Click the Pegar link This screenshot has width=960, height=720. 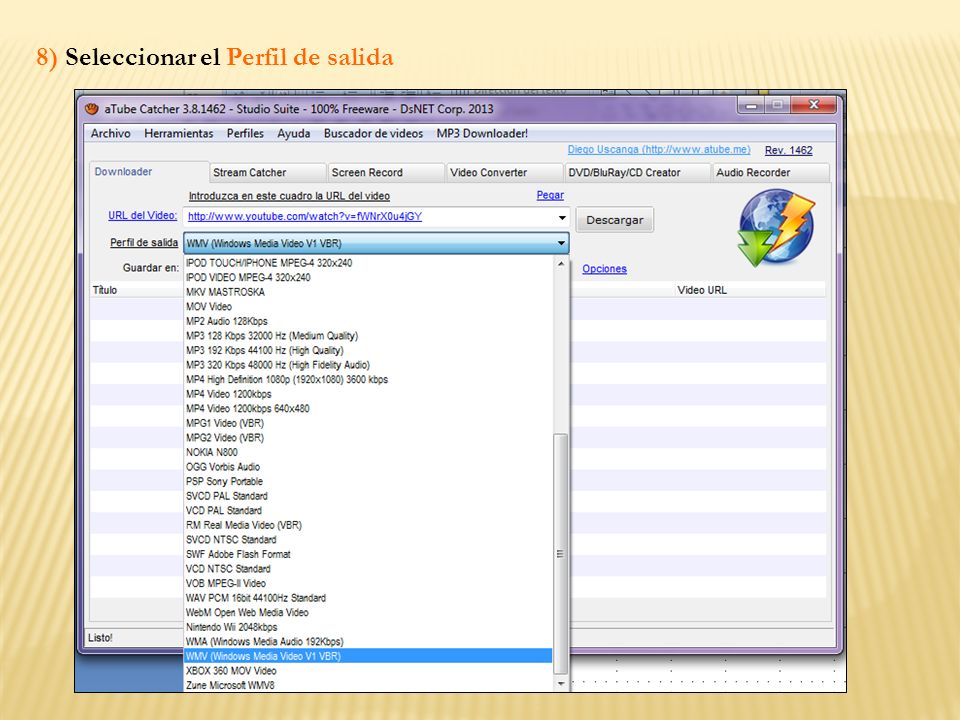coord(550,195)
